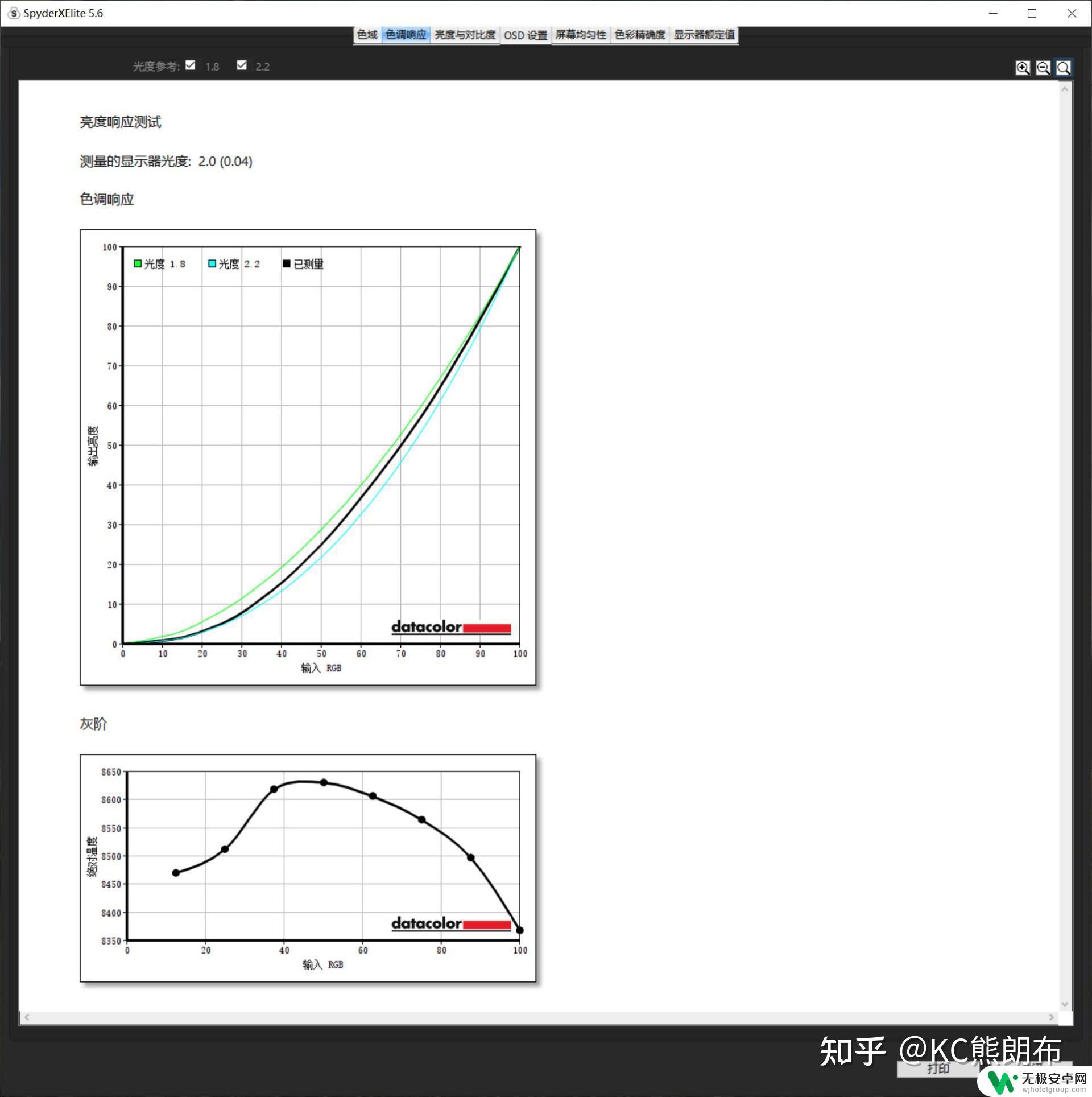The image size is (1092, 1097).
Task: Switch to the 色彩精确度 tab
Action: [x=640, y=35]
